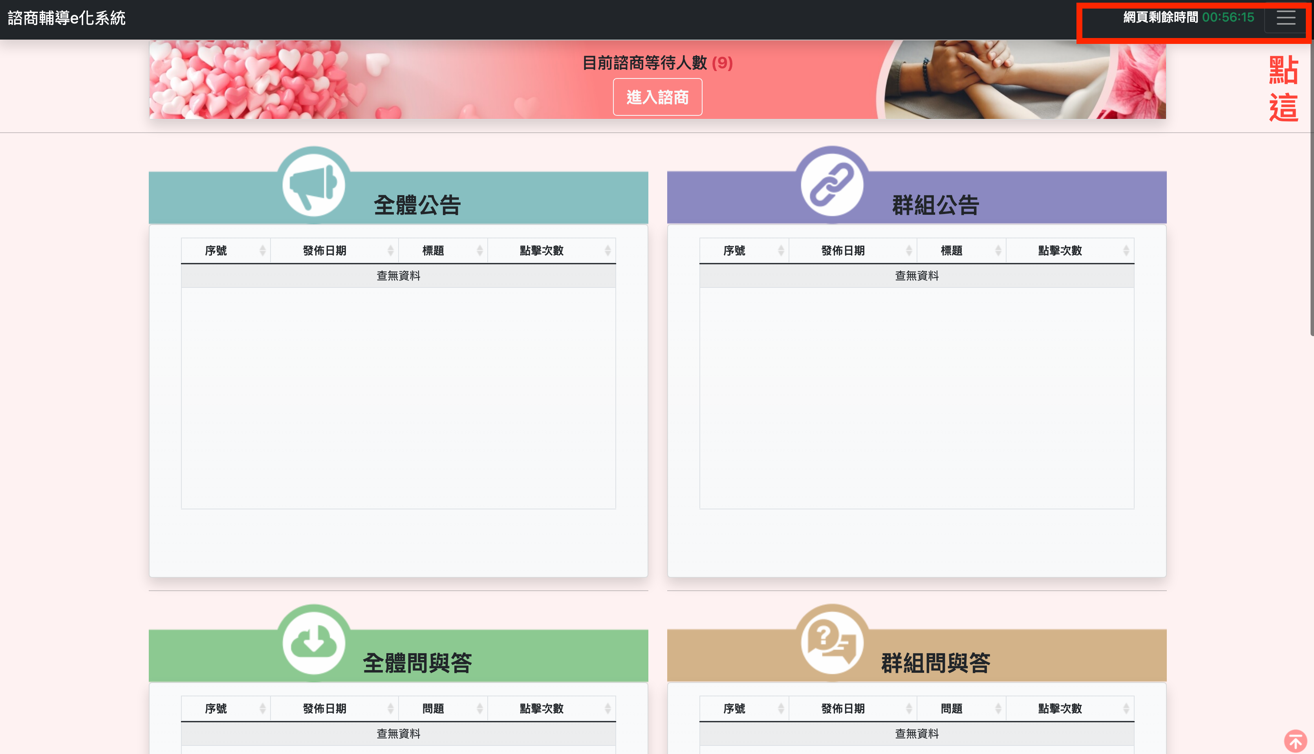Click the question-mark icon above 群組問與答
The image size is (1314, 754).
click(x=832, y=641)
